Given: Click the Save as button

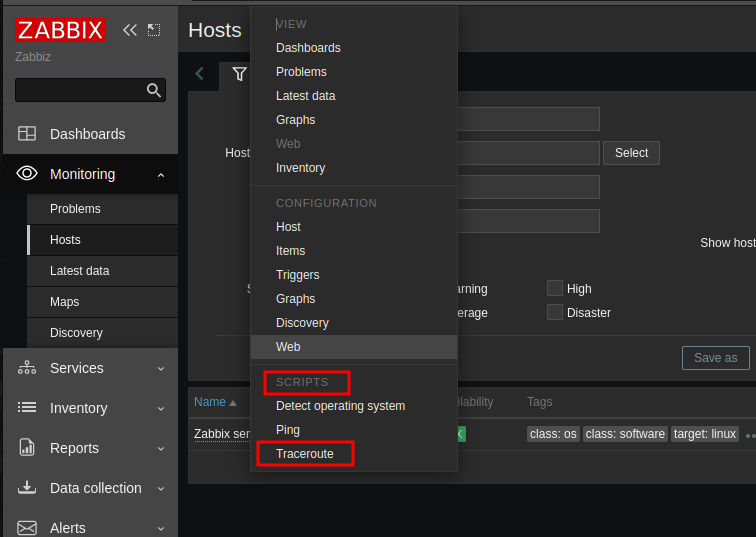Looking at the screenshot, I should point(716,358).
